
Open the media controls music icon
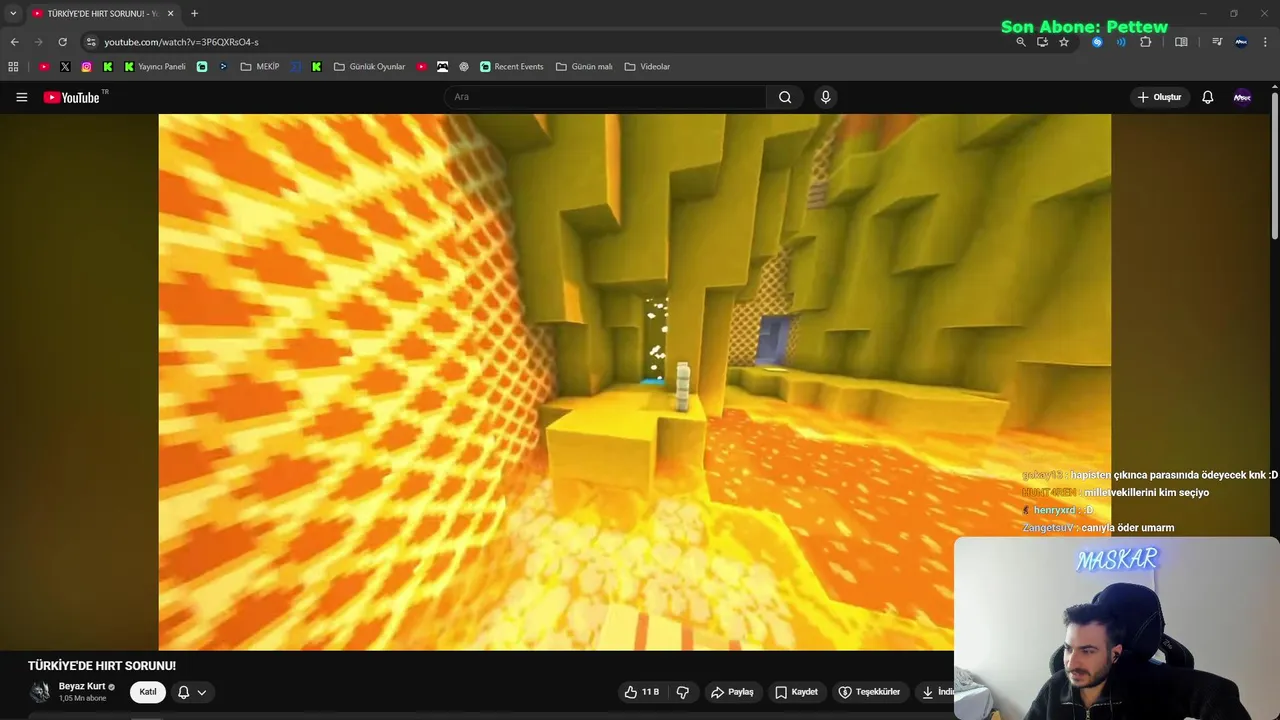(1217, 42)
